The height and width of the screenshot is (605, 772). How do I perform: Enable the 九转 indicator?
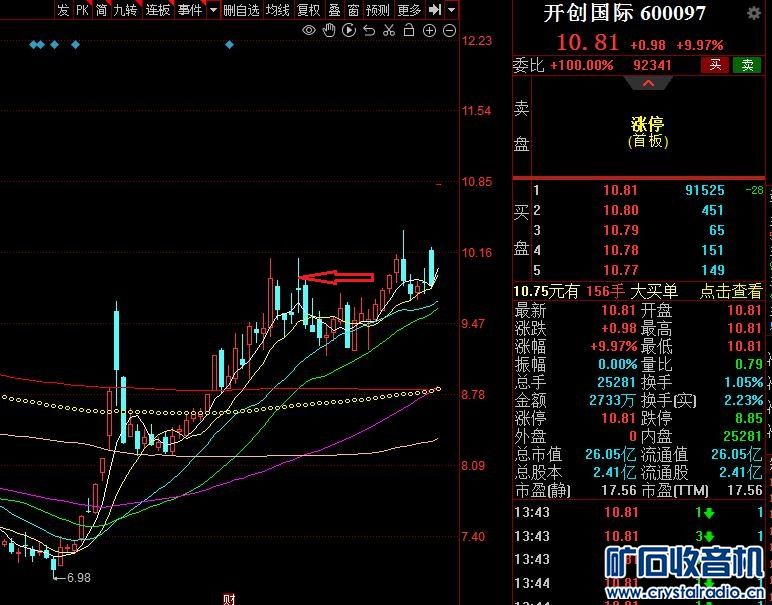coord(125,9)
